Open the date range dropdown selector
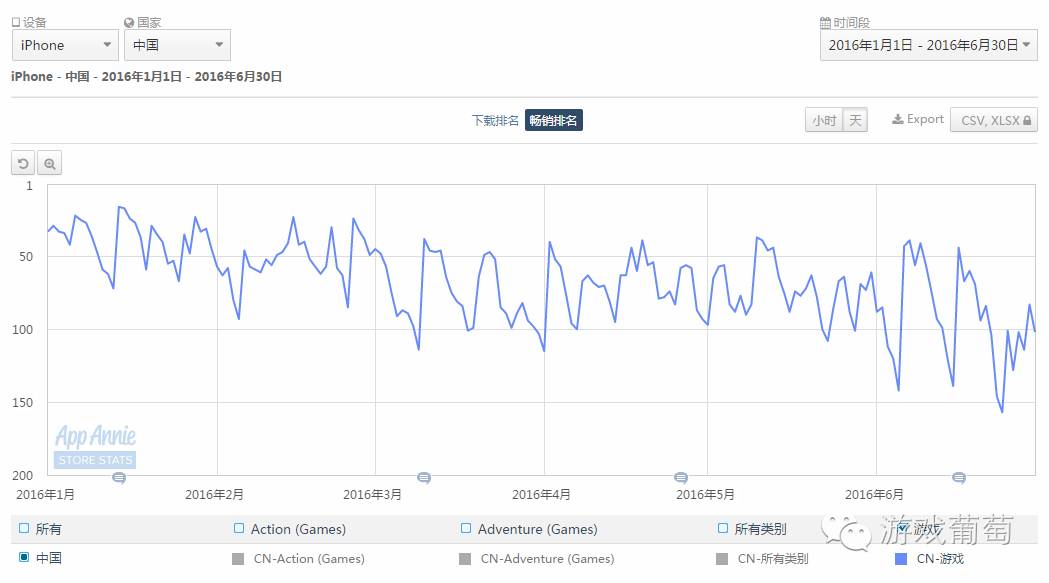Viewport: 1049px width, 583px height. pos(928,45)
